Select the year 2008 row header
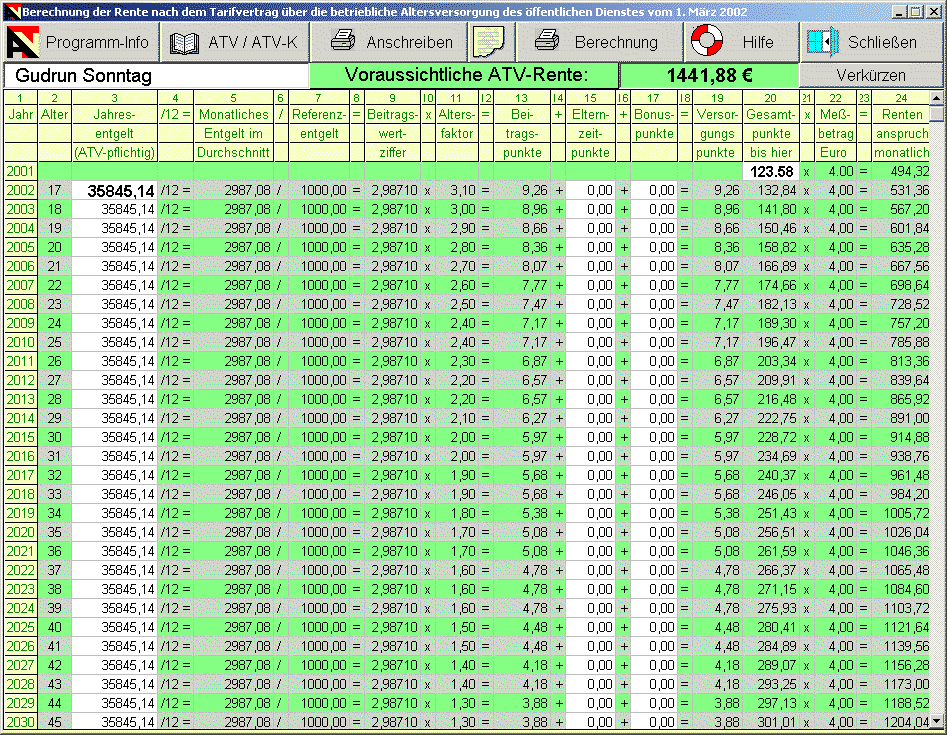Screen dimensions: 947x735 (x=21, y=304)
